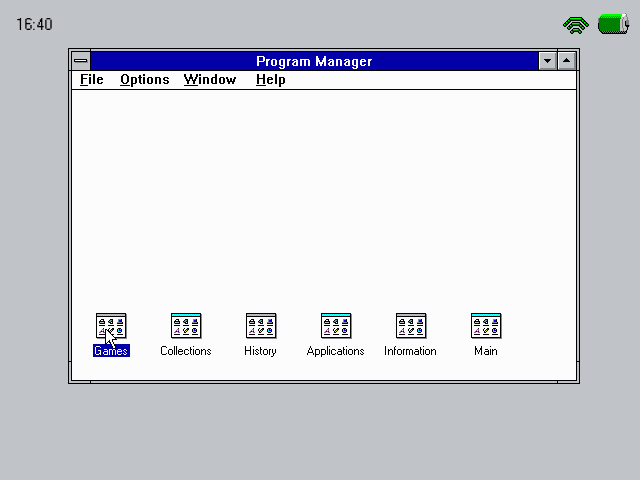Click the "Information" label text
This screenshot has width=640, height=480.
coord(410,351)
